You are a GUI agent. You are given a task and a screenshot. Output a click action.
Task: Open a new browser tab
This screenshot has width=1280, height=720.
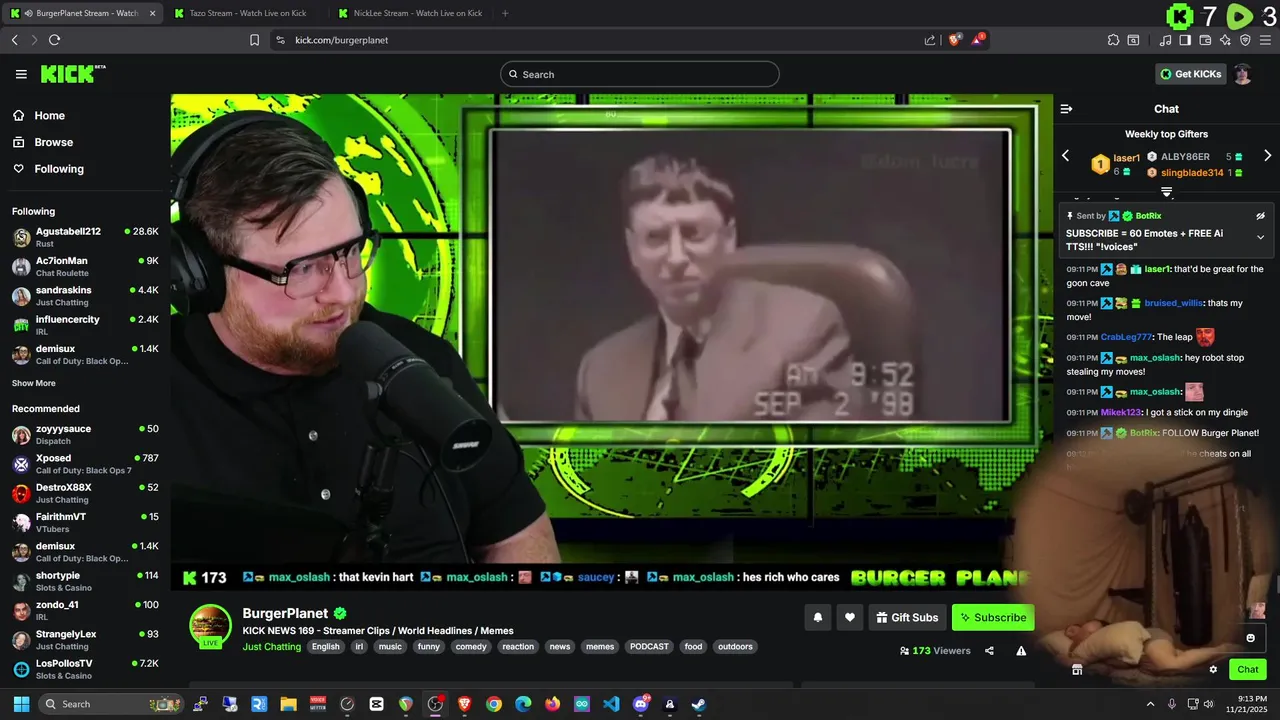(x=505, y=13)
